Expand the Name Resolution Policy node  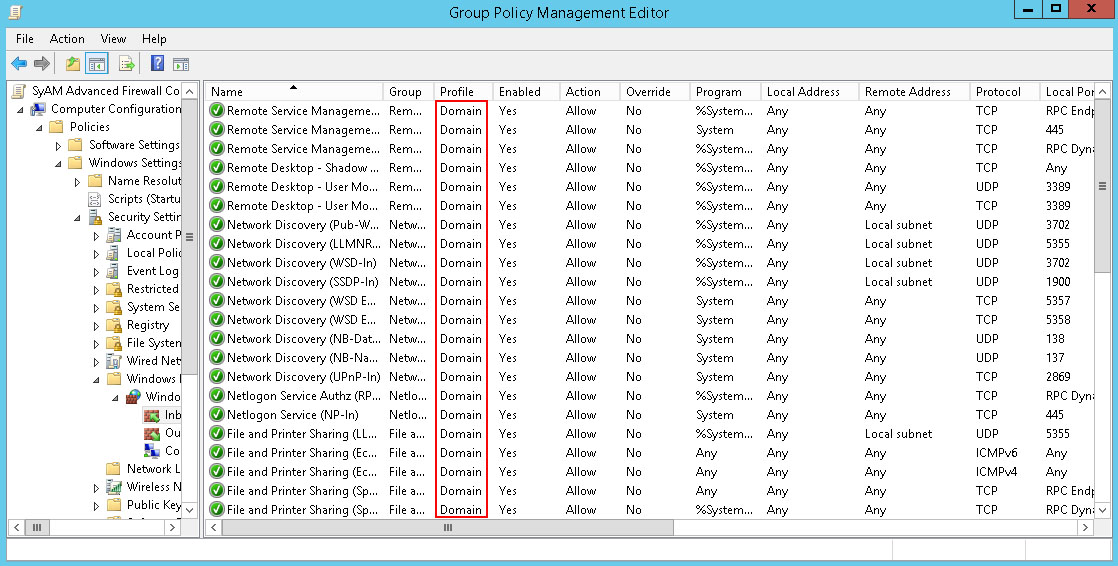78,181
